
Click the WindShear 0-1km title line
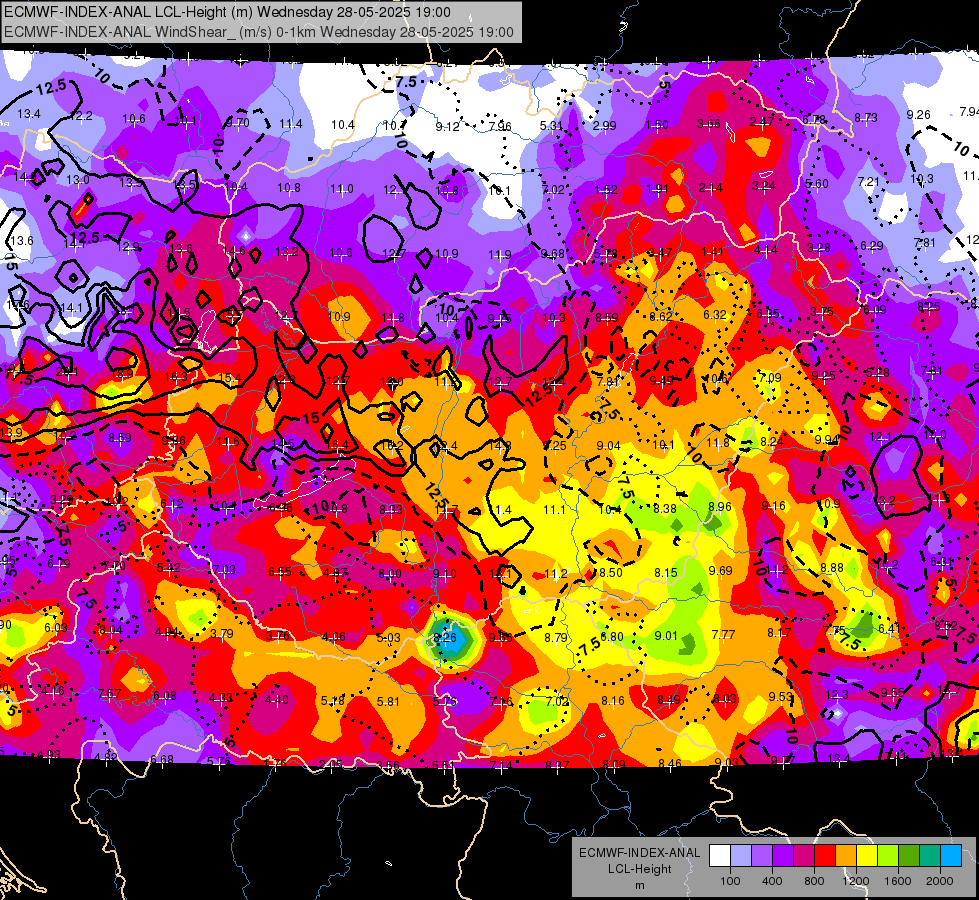click(258, 32)
